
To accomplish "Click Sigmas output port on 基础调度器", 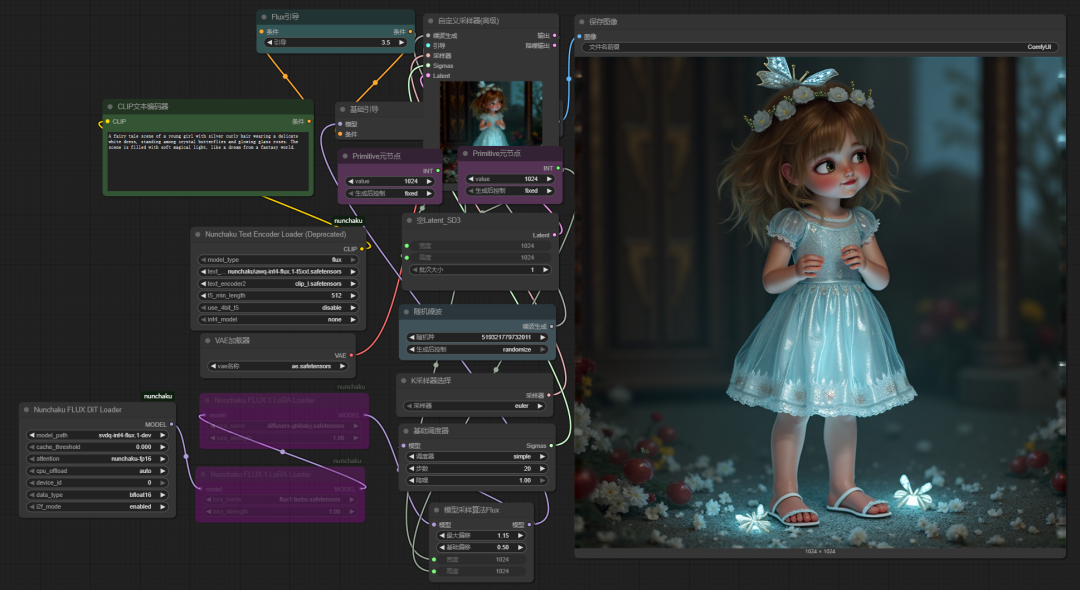I will pos(551,445).
